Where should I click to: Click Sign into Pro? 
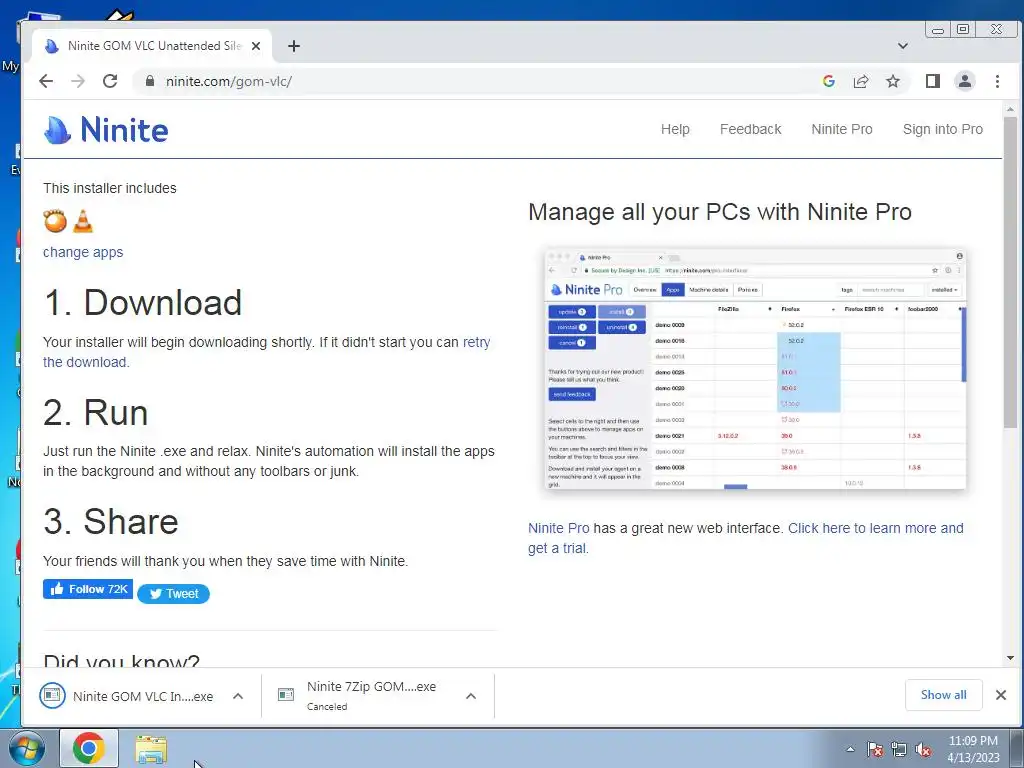pos(942,129)
